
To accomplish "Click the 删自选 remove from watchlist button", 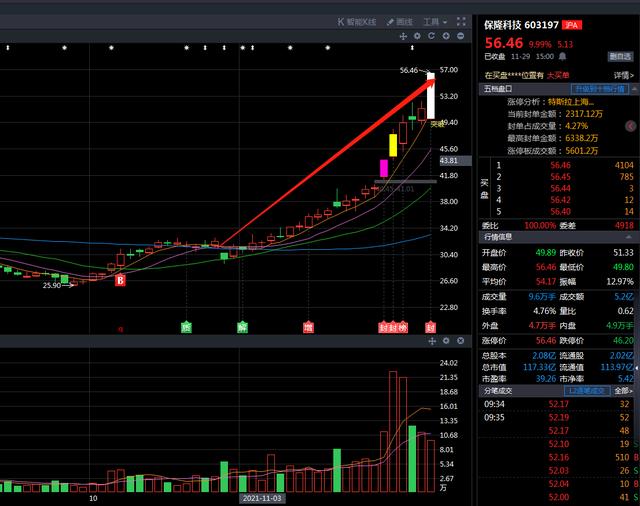I will pos(620,57).
